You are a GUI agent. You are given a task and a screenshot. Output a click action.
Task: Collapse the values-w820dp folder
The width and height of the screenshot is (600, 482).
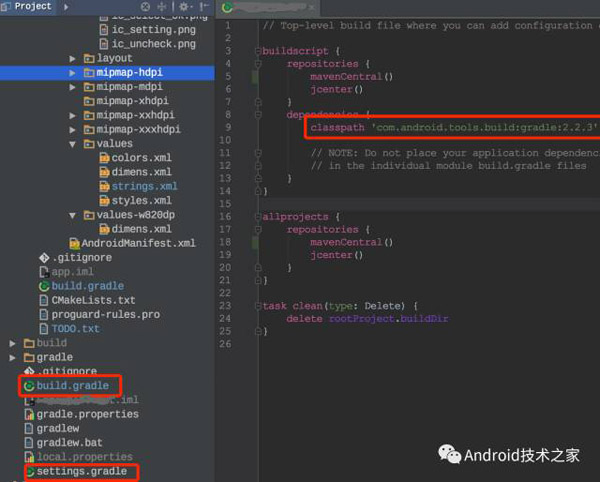72,215
